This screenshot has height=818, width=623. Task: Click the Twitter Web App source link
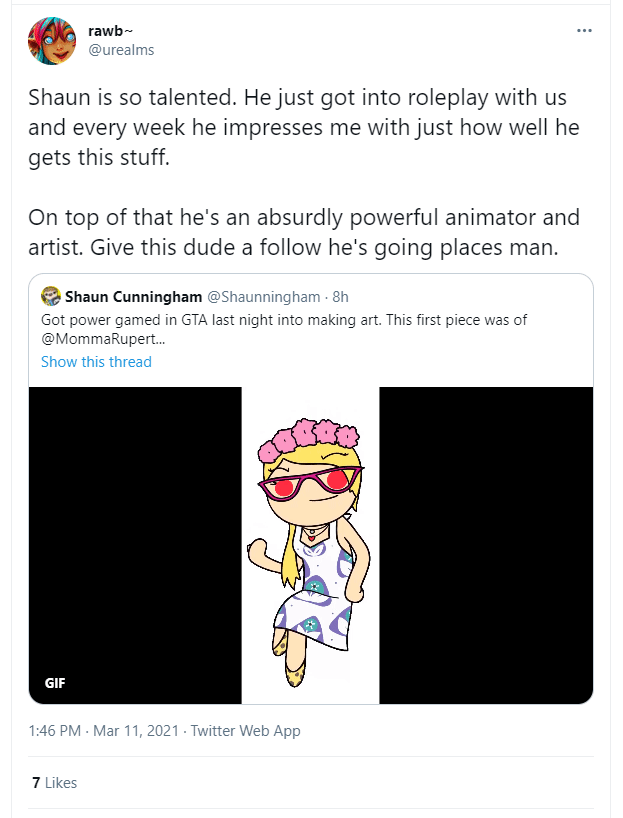pyautogui.click(x=245, y=730)
